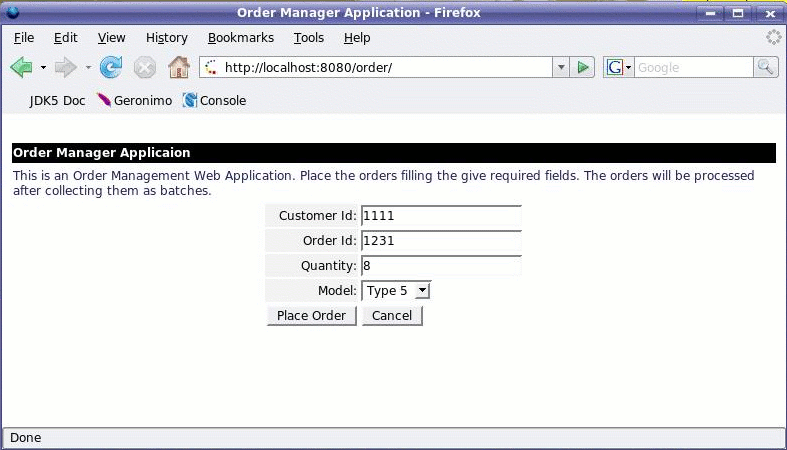
Task: Expand the URL bar history dropdown
Action: (x=561, y=67)
